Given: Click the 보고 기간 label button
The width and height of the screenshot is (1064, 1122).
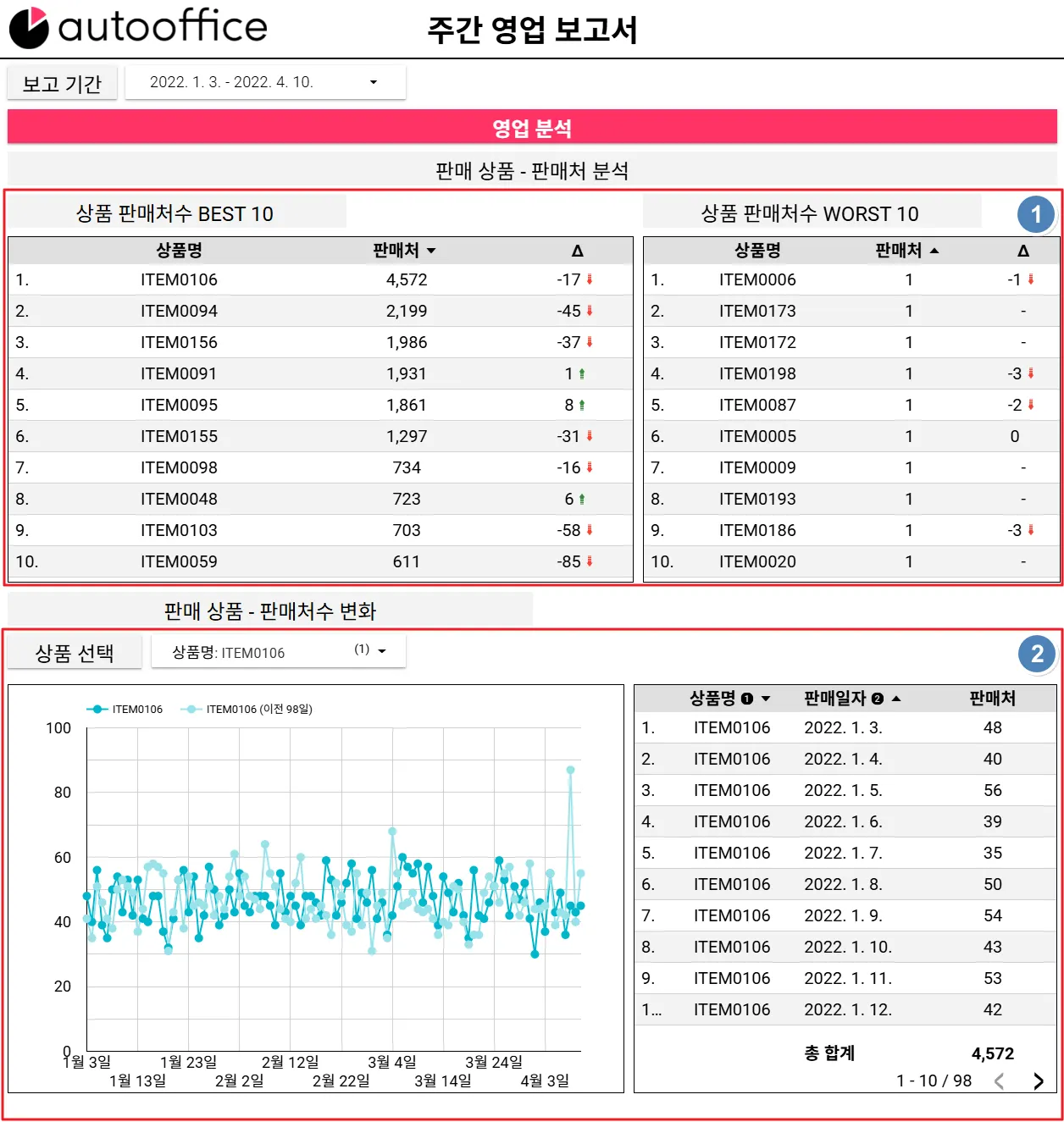Looking at the screenshot, I should coord(62,83).
